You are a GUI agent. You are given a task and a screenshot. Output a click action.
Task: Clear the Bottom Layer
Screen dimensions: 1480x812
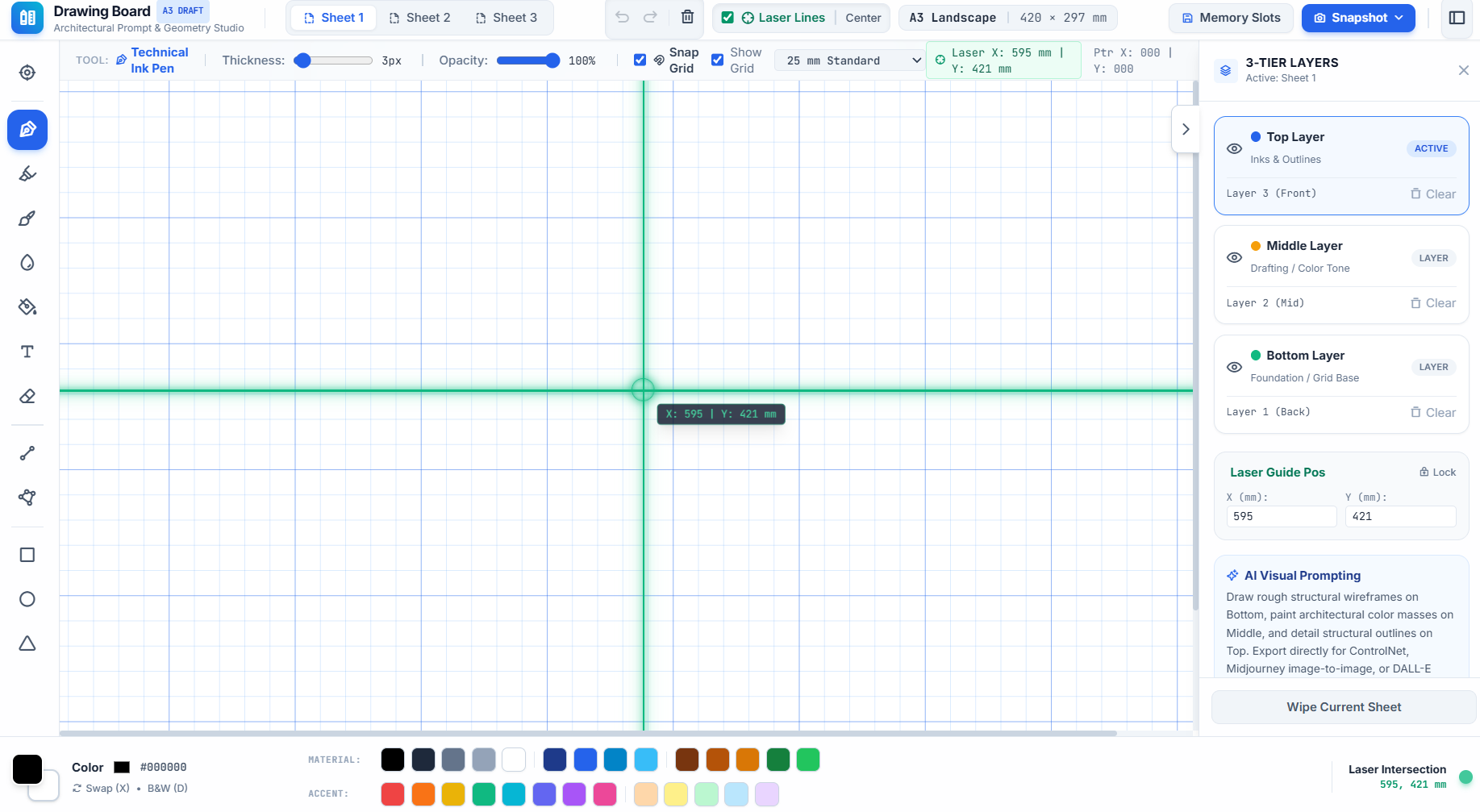(x=1432, y=413)
